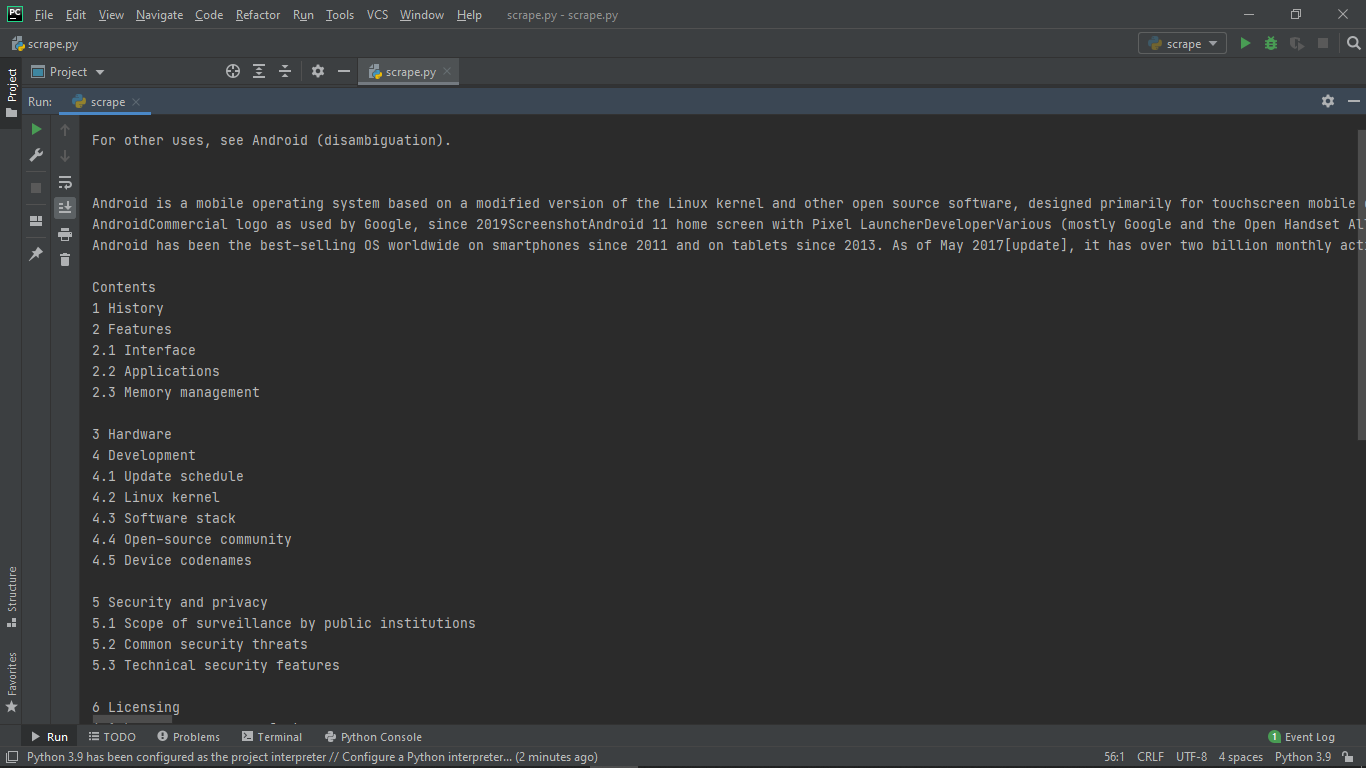Debug scrape using the bug icon
This screenshot has width=1366, height=768.
pos(1271,43)
